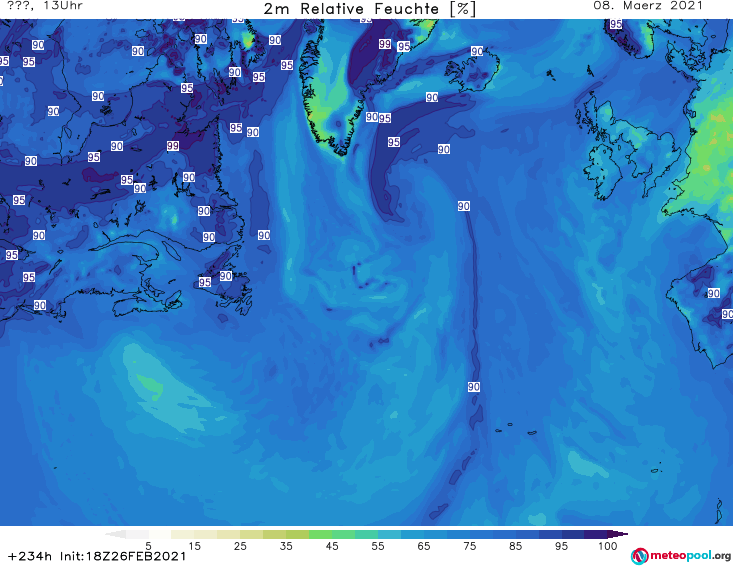
Task: Click the "45" value on the colour scale
Action: click(x=332, y=546)
